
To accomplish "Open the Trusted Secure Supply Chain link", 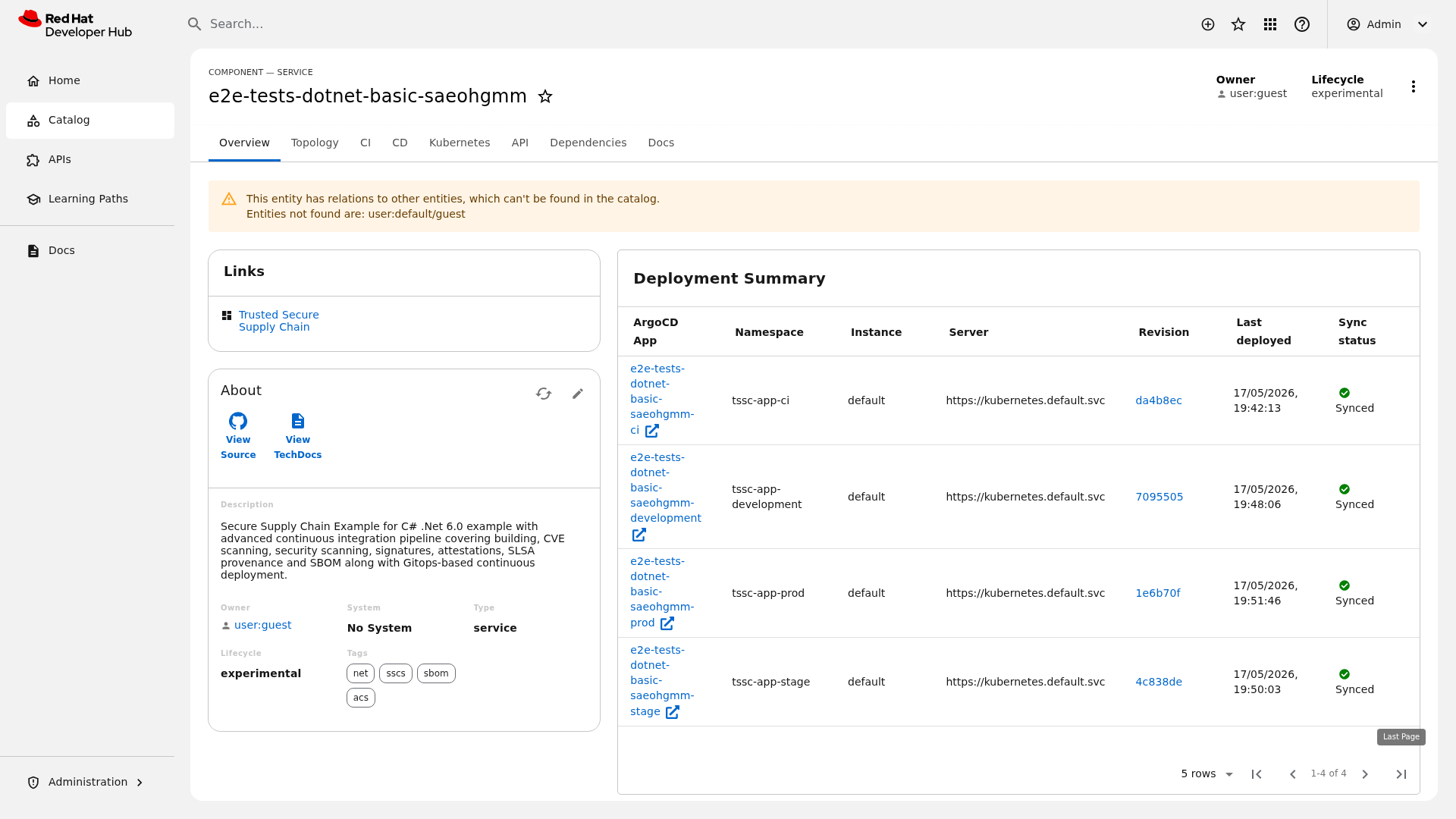I will pos(279,321).
